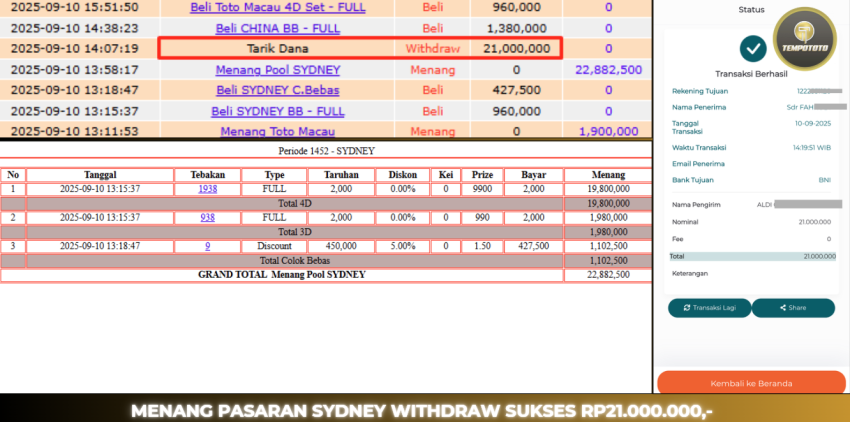Screen dimensions: 850x422
Task: Click tebakan number 938 link
Action: tap(207, 218)
